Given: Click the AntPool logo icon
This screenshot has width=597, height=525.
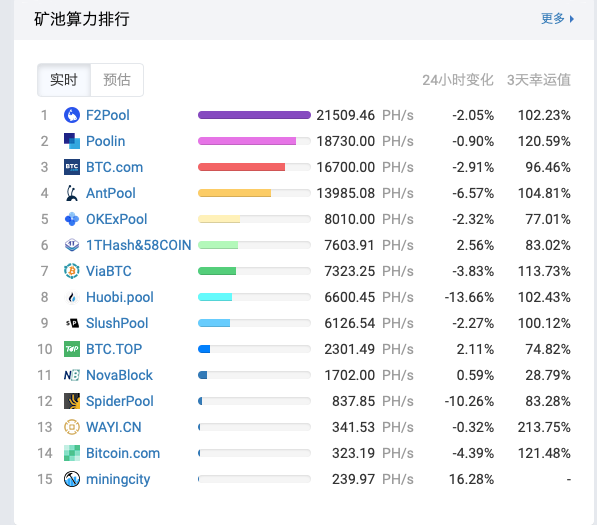Looking at the screenshot, I should [72, 193].
